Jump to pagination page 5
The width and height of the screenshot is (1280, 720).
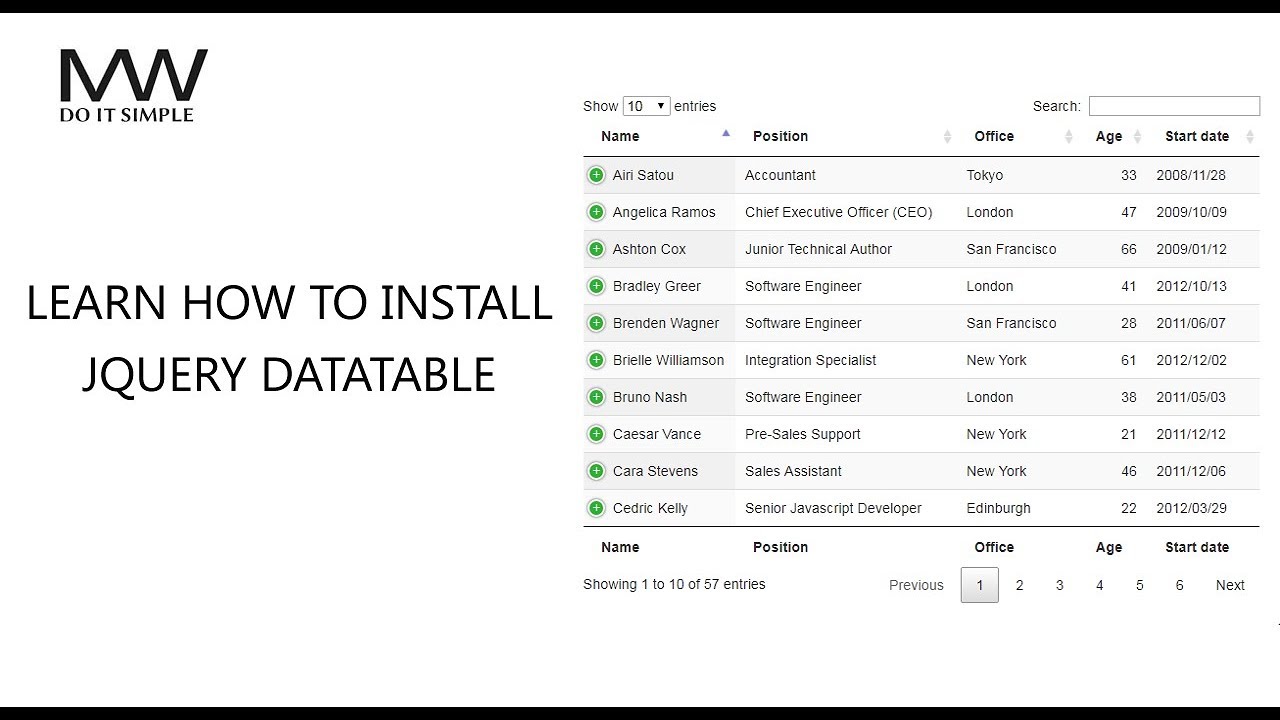[x=1140, y=585]
